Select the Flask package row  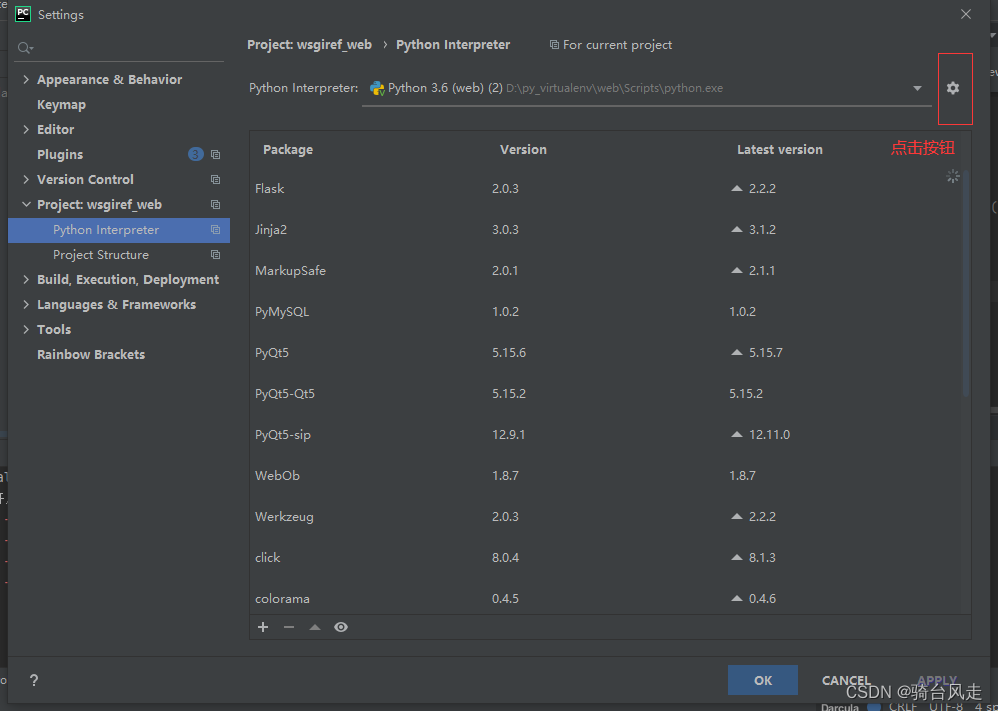point(605,188)
